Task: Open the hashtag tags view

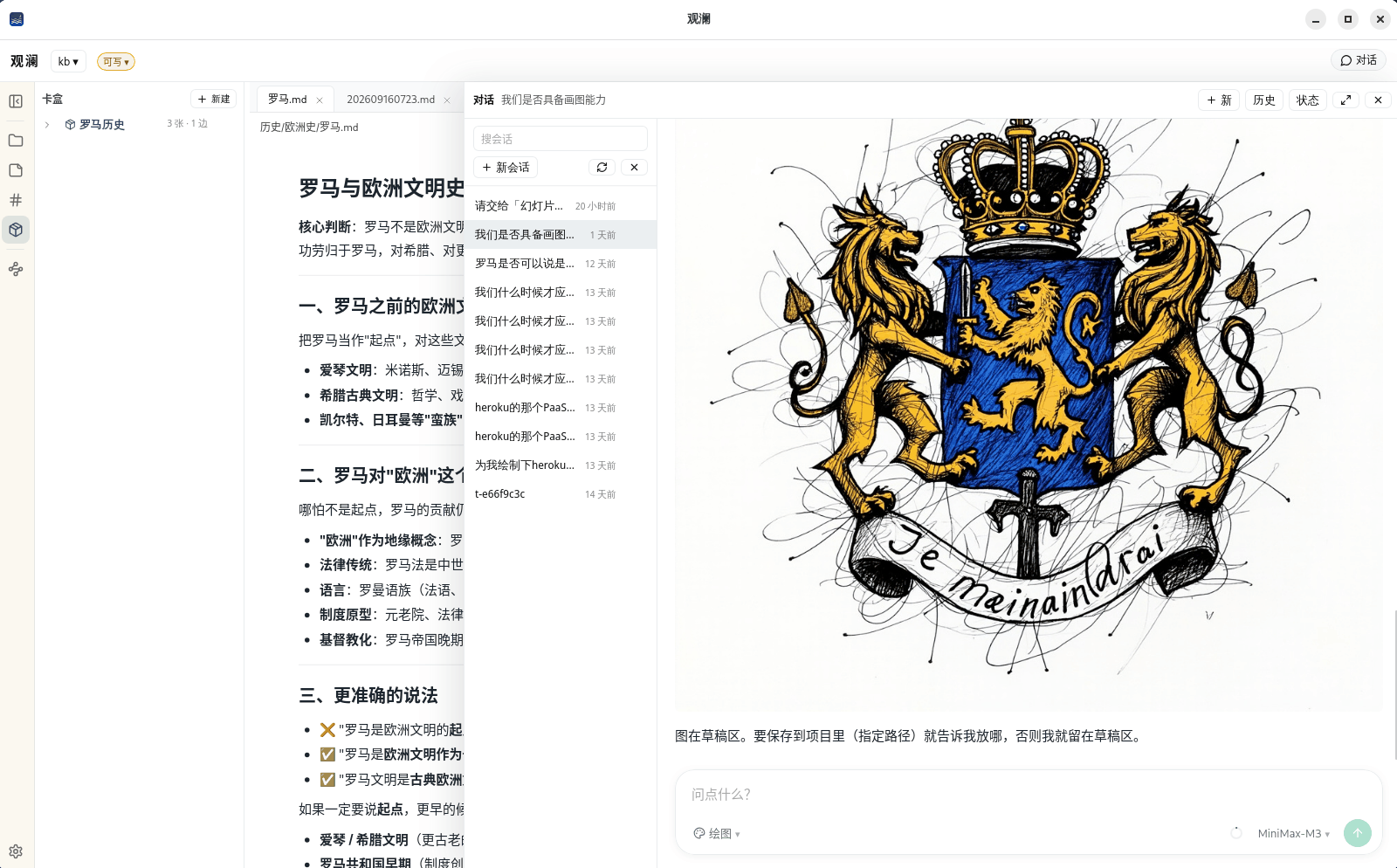Action: click(x=16, y=200)
